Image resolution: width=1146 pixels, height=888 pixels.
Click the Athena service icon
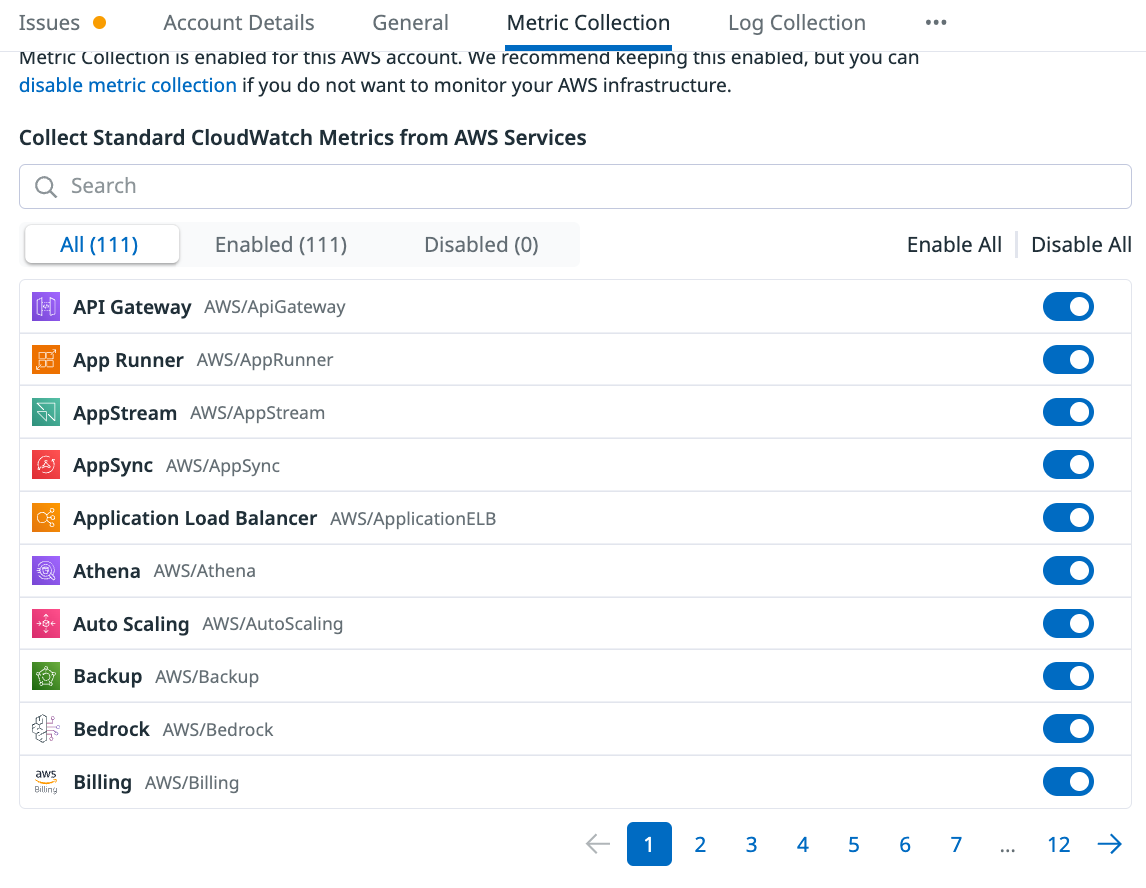click(46, 571)
